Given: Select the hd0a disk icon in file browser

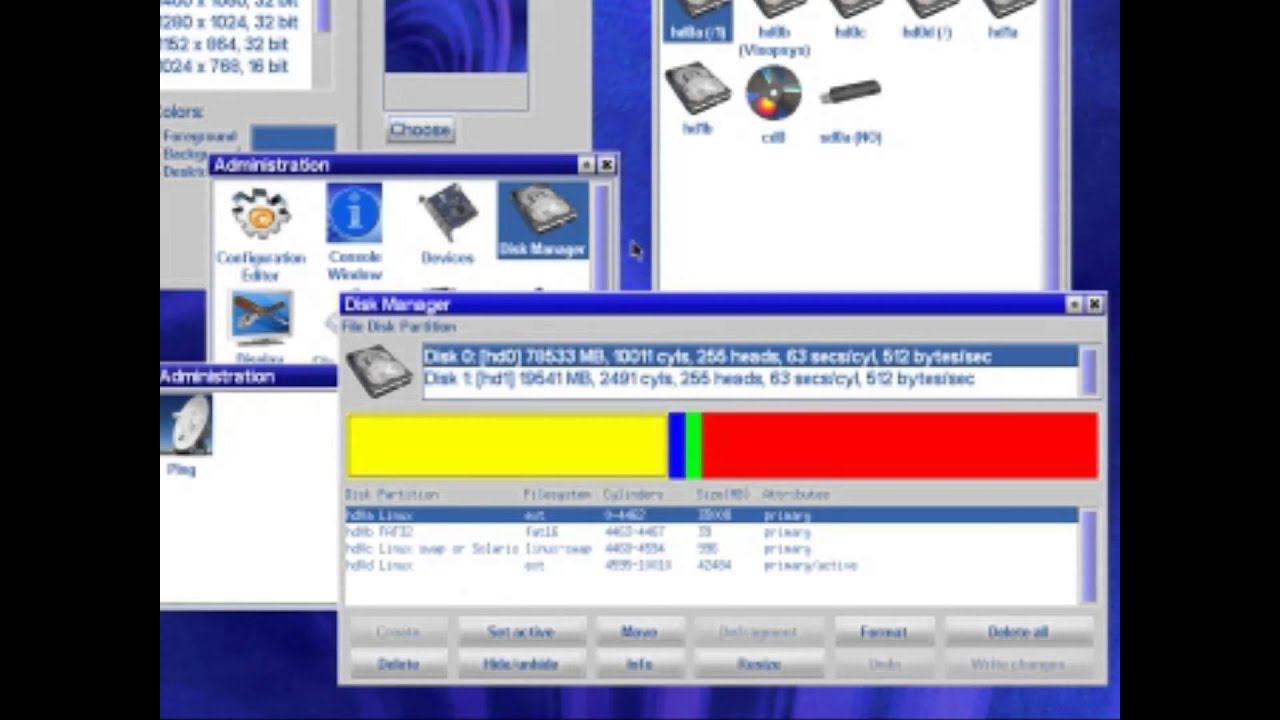Looking at the screenshot, I should 698,20.
